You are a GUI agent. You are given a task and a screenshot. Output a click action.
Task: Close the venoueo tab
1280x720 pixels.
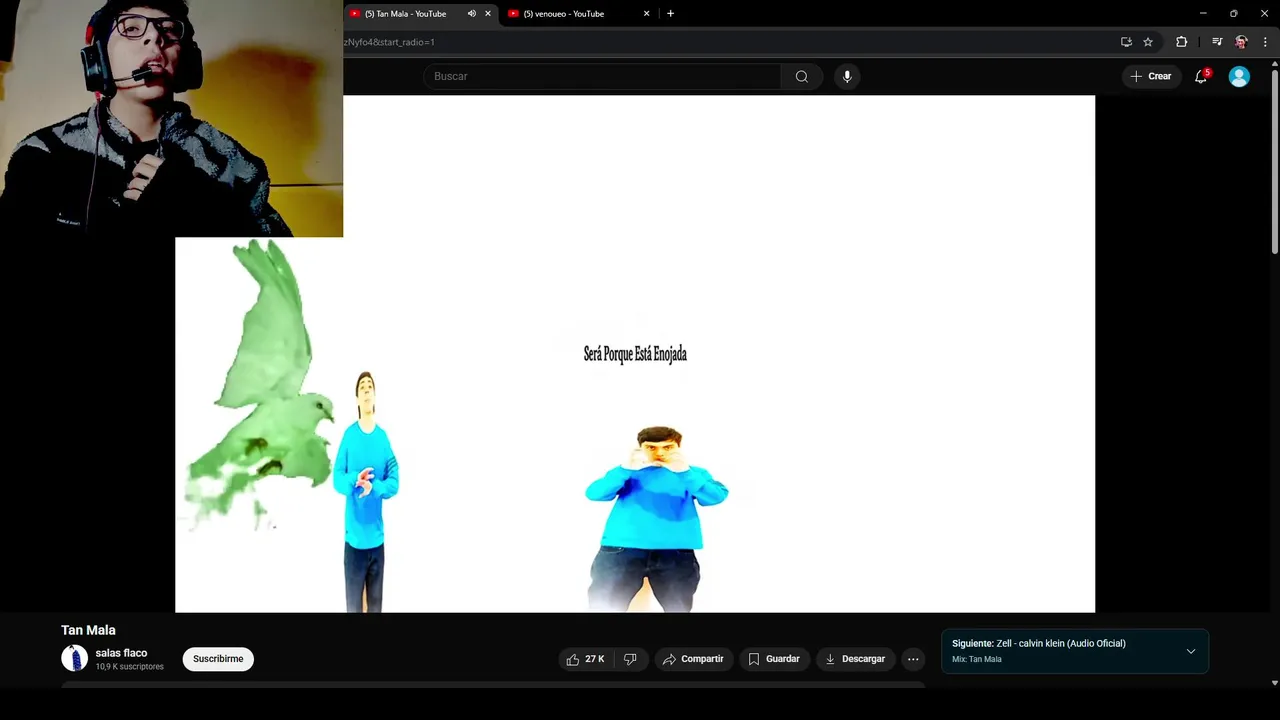pyautogui.click(x=646, y=14)
